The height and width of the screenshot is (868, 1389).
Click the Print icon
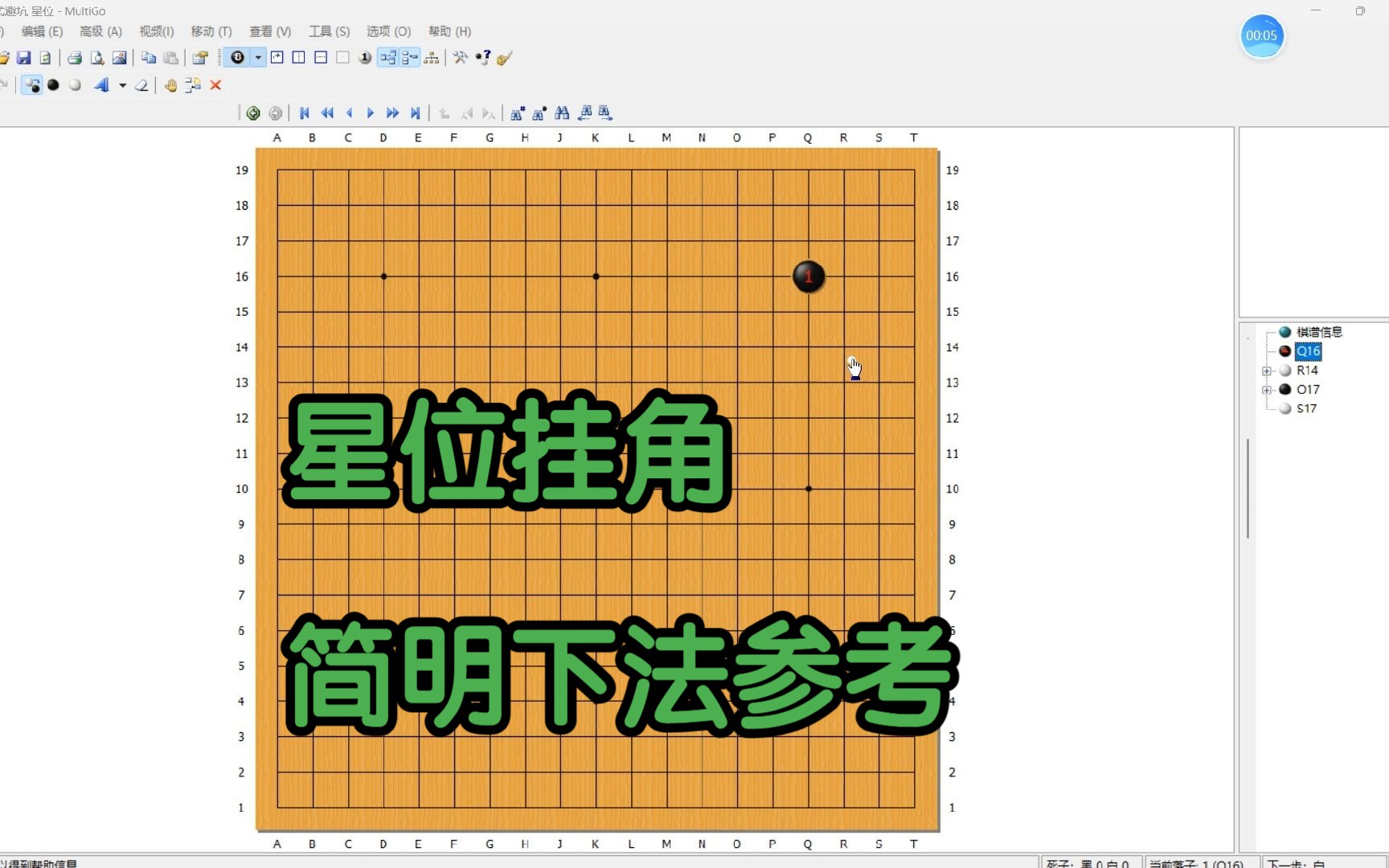point(75,58)
